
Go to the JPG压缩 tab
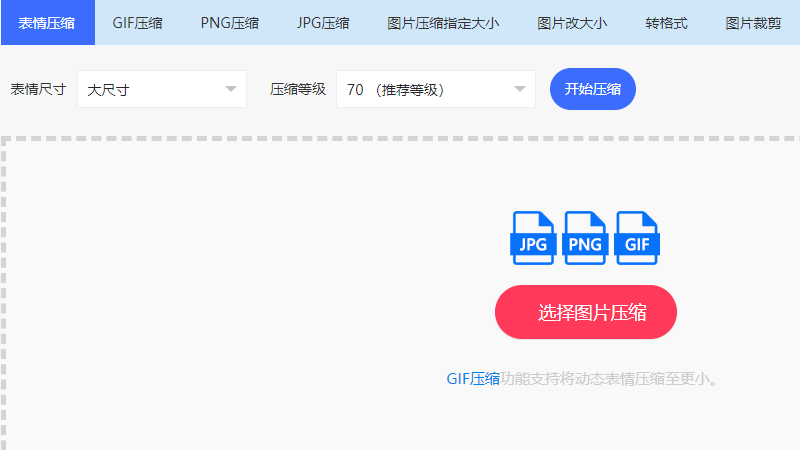coord(323,23)
